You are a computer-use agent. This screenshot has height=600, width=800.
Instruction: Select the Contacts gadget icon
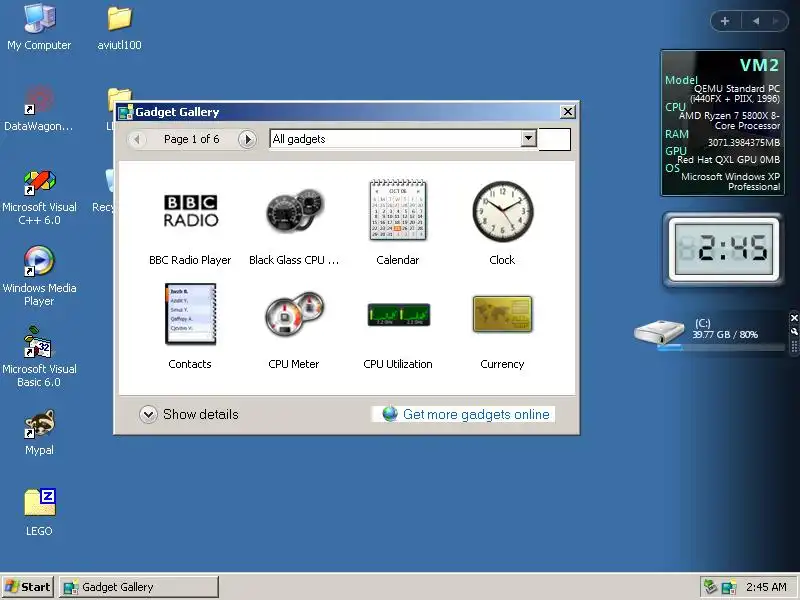tap(190, 314)
